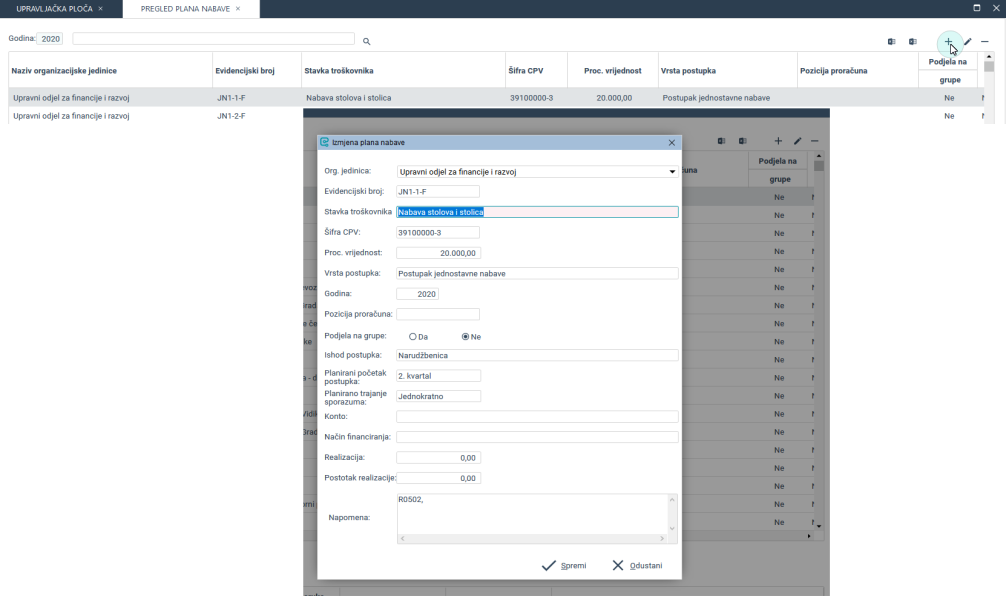1006x602 pixels.
Task: Click the plus icon to add a plan item
Action: click(948, 42)
